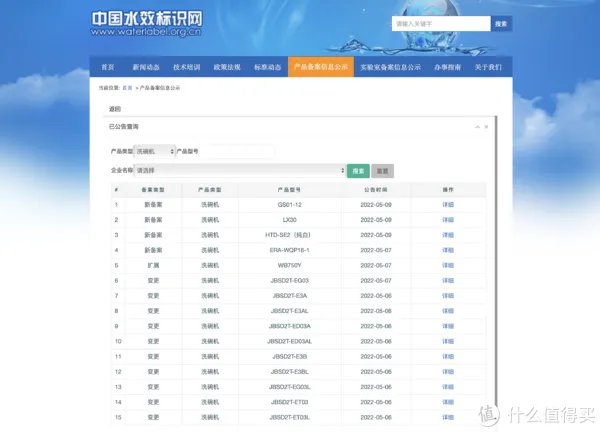The width and height of the screenshot is (600, 432).
Task: Click the model cell JBSD2T-ED03AL
Action: click(290, 341)
